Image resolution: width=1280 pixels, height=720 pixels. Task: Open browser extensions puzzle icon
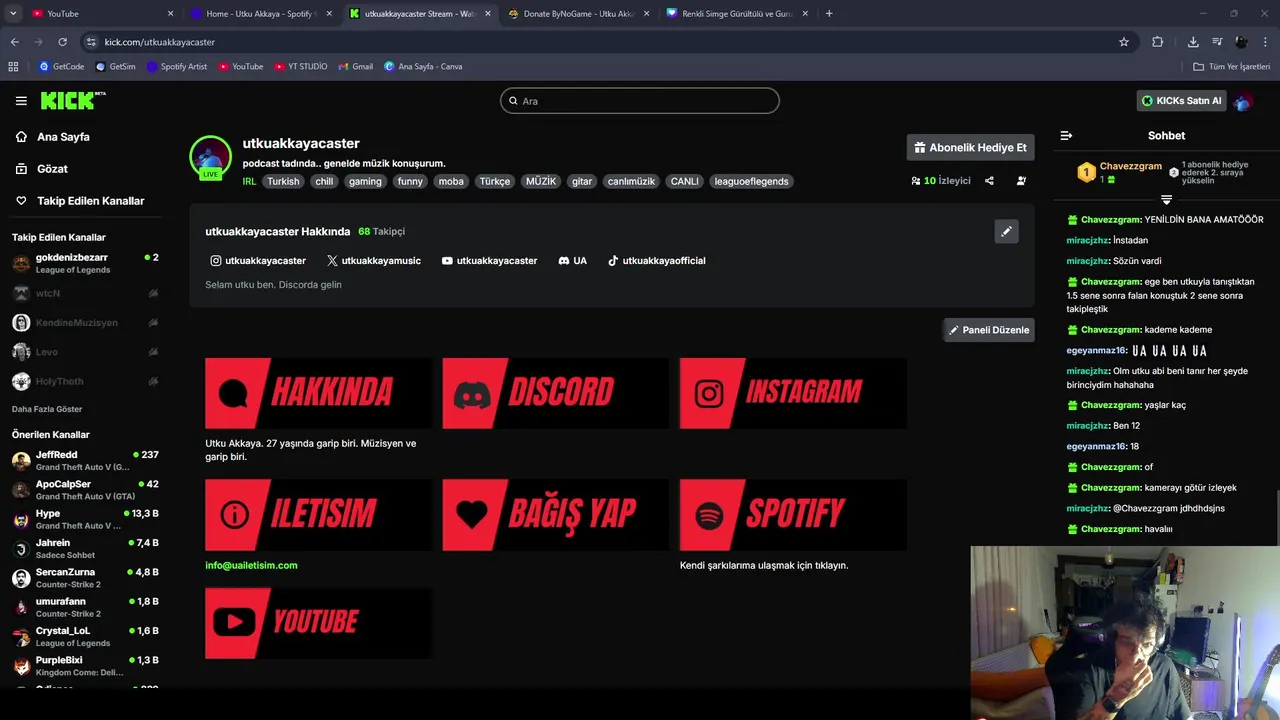point(1158,42)
